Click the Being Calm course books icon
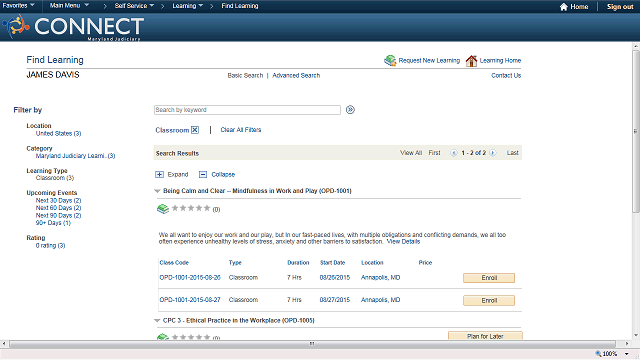 (x=163, y=209)
